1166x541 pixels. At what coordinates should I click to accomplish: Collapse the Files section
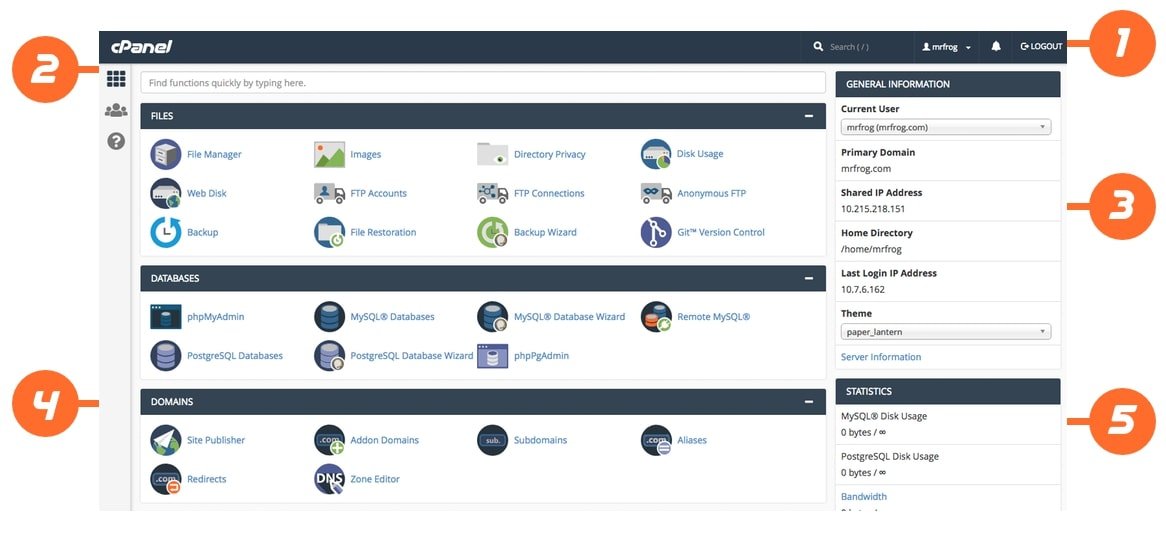tap(808, 116)
